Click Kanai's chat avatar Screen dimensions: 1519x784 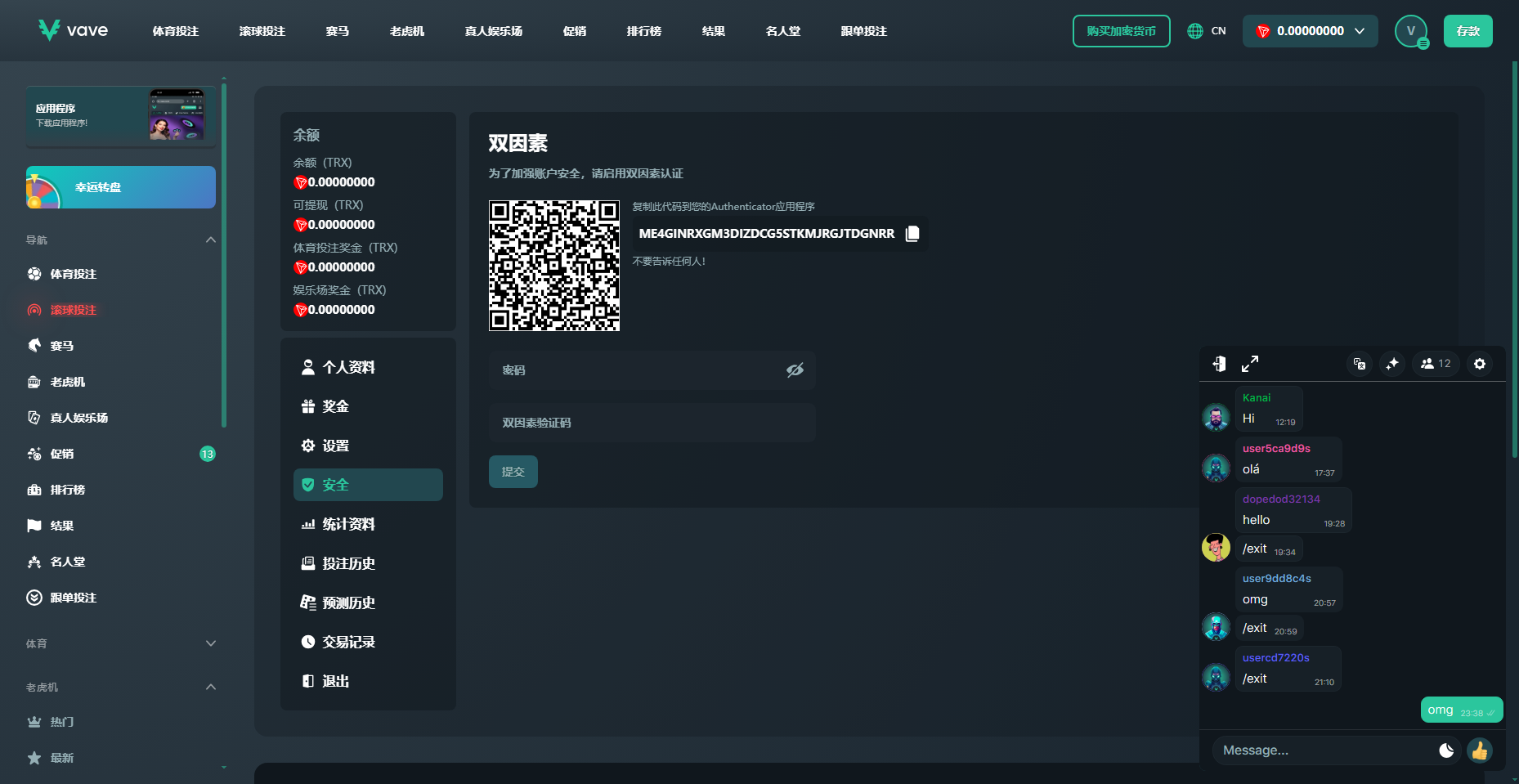(x=1217, y=417)
